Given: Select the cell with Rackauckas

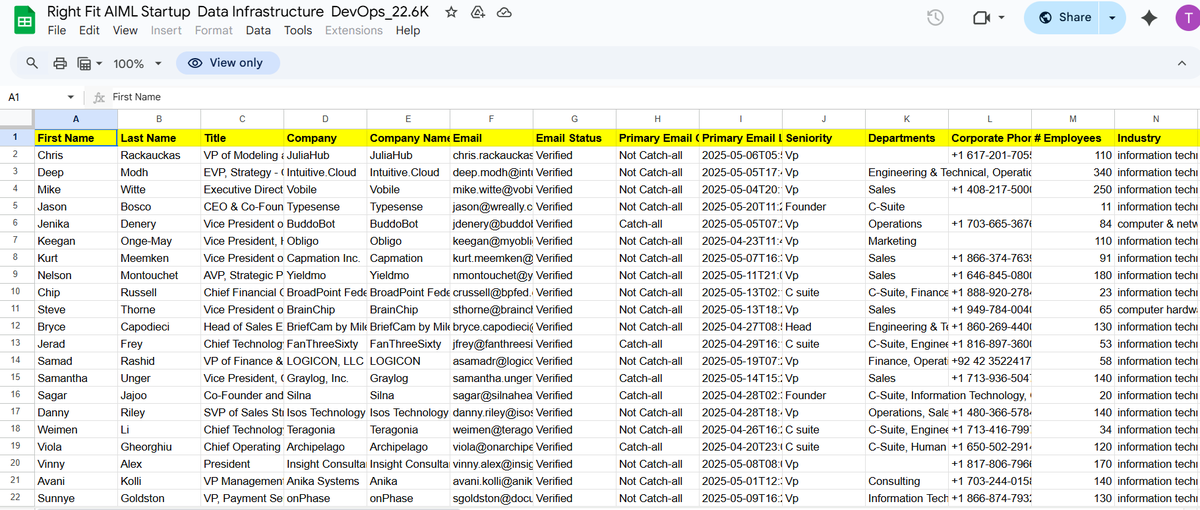Looking at the screenshot, I should click(x=159, y=155).
